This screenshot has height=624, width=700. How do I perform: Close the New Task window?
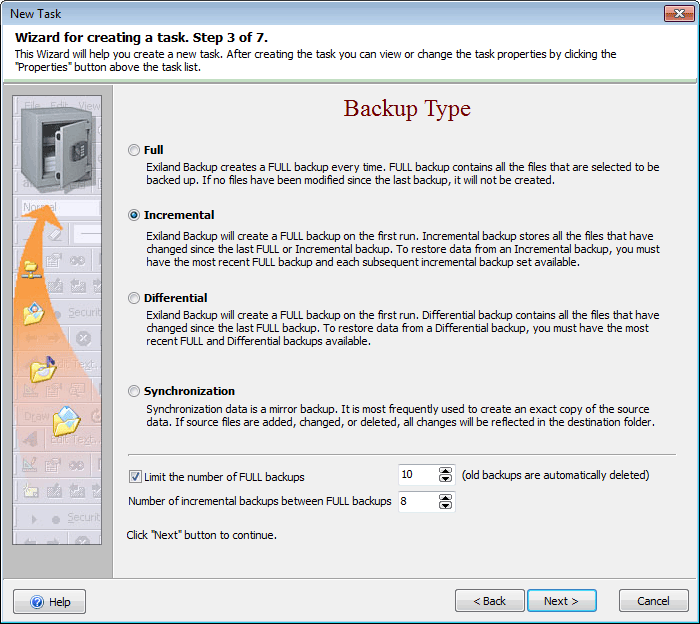679,13
